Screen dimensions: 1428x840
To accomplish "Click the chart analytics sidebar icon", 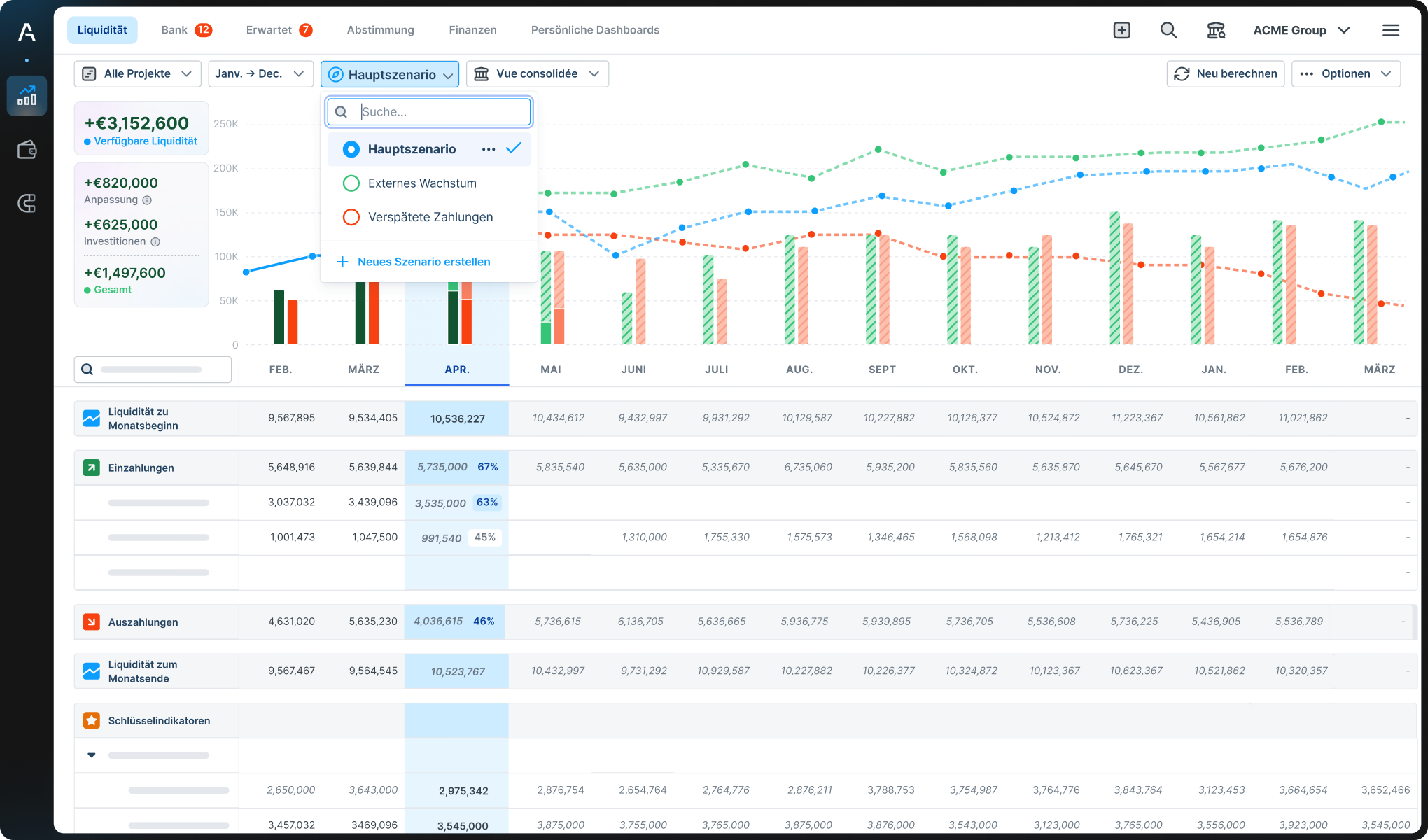I will [x=27, y=95].
